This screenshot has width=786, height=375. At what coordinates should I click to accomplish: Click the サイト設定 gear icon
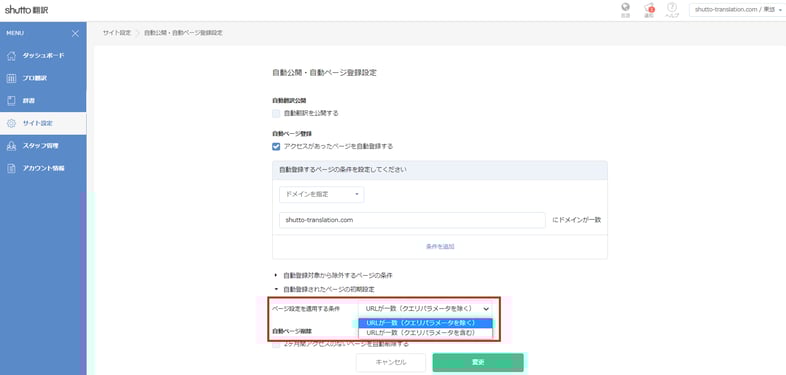12,123
